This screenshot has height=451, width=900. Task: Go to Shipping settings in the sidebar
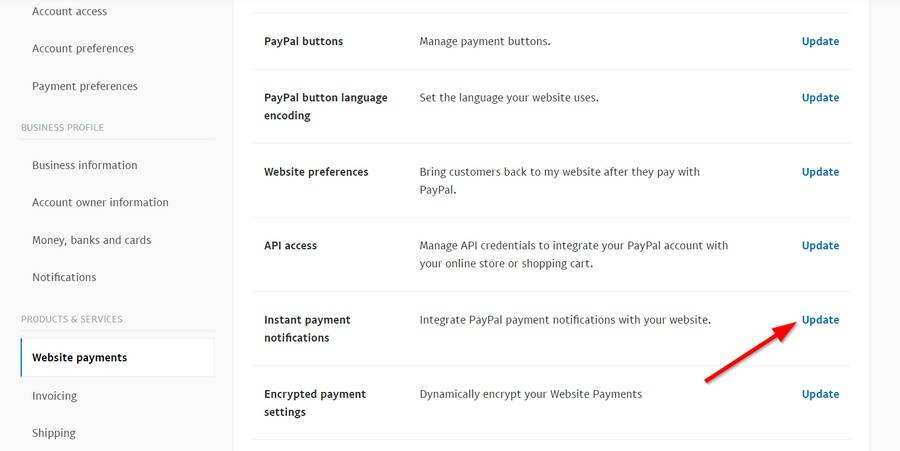[53, 433]
